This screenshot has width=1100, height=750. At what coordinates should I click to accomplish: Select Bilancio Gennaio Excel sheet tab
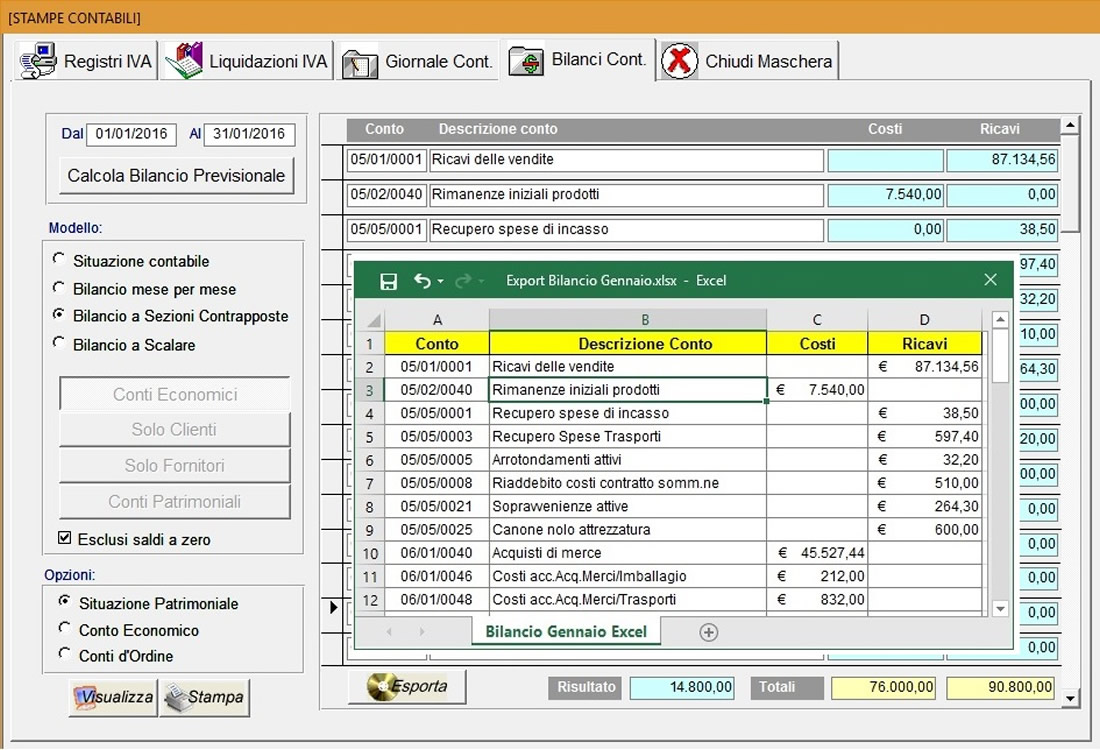pyautogui.click(x=566, y=631)
